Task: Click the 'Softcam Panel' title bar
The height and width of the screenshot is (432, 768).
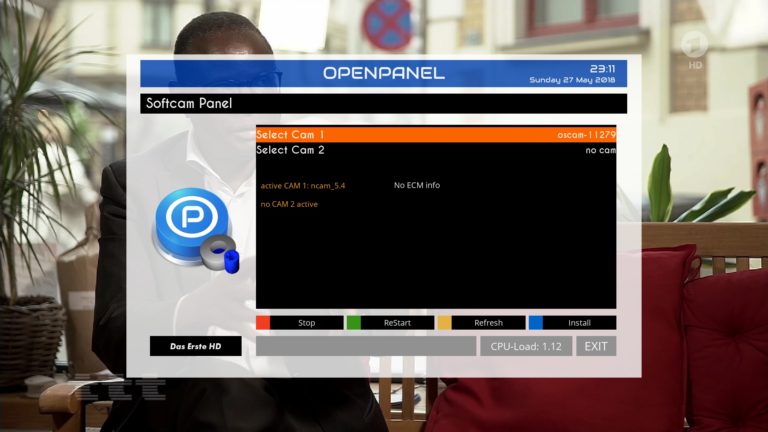Action: pyautogui.click(x=384, y=103)
